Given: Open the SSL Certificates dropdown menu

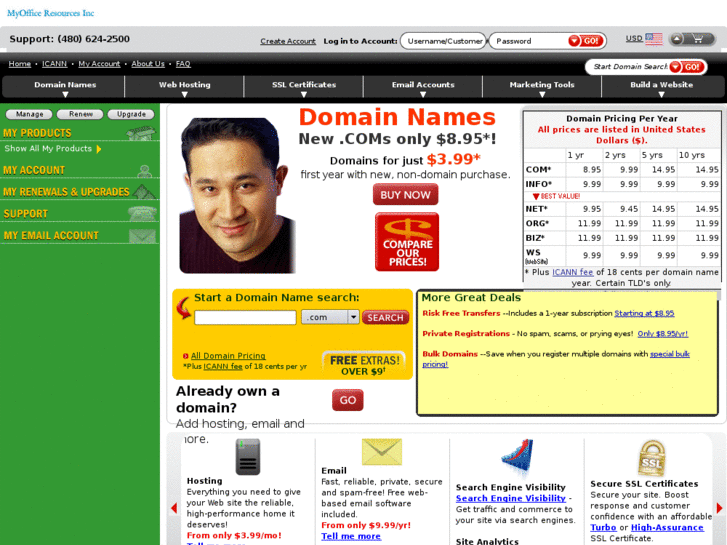Looking at the screenshot, I should click(304, 88).
